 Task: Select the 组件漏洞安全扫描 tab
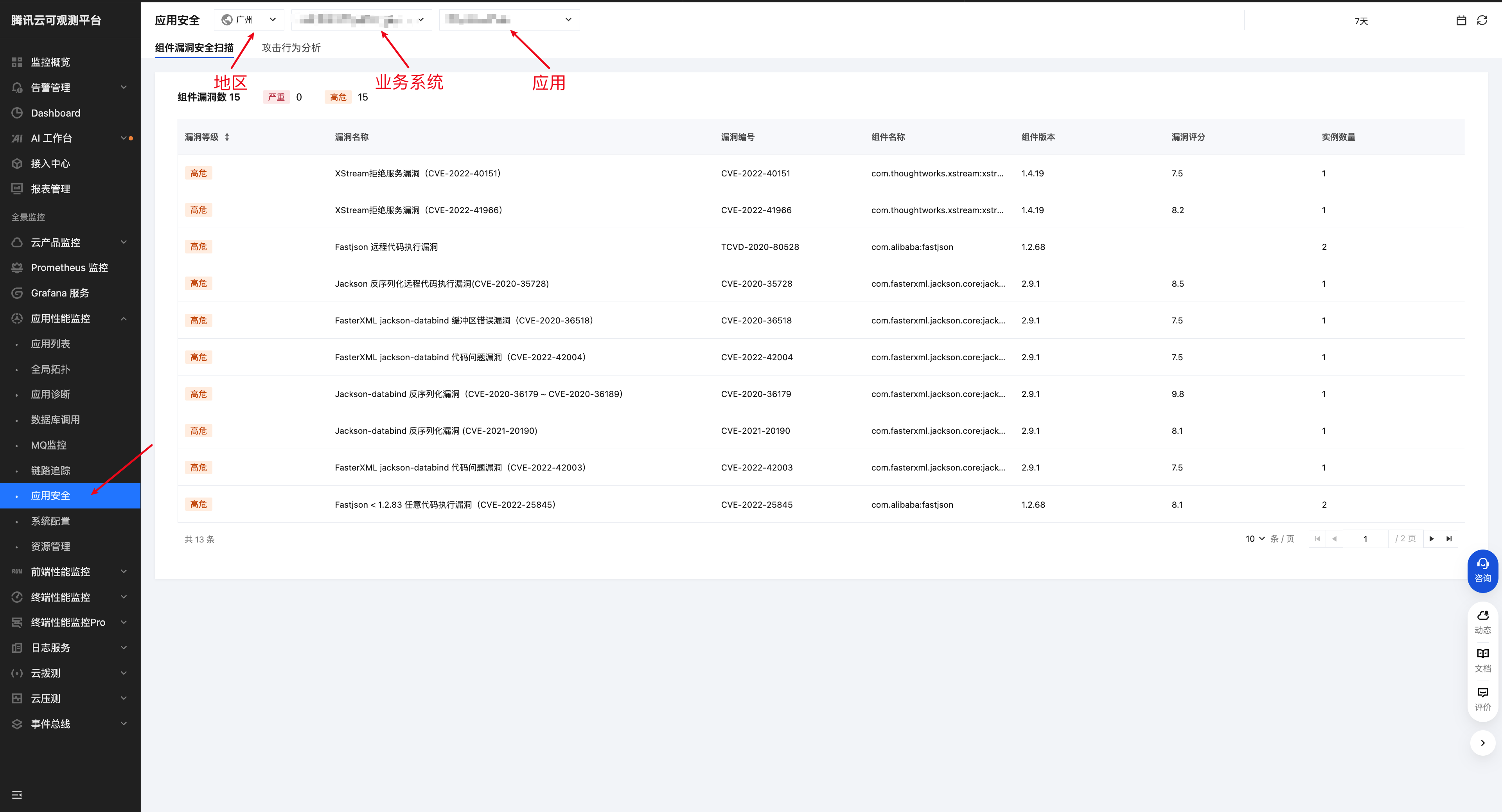194,48
